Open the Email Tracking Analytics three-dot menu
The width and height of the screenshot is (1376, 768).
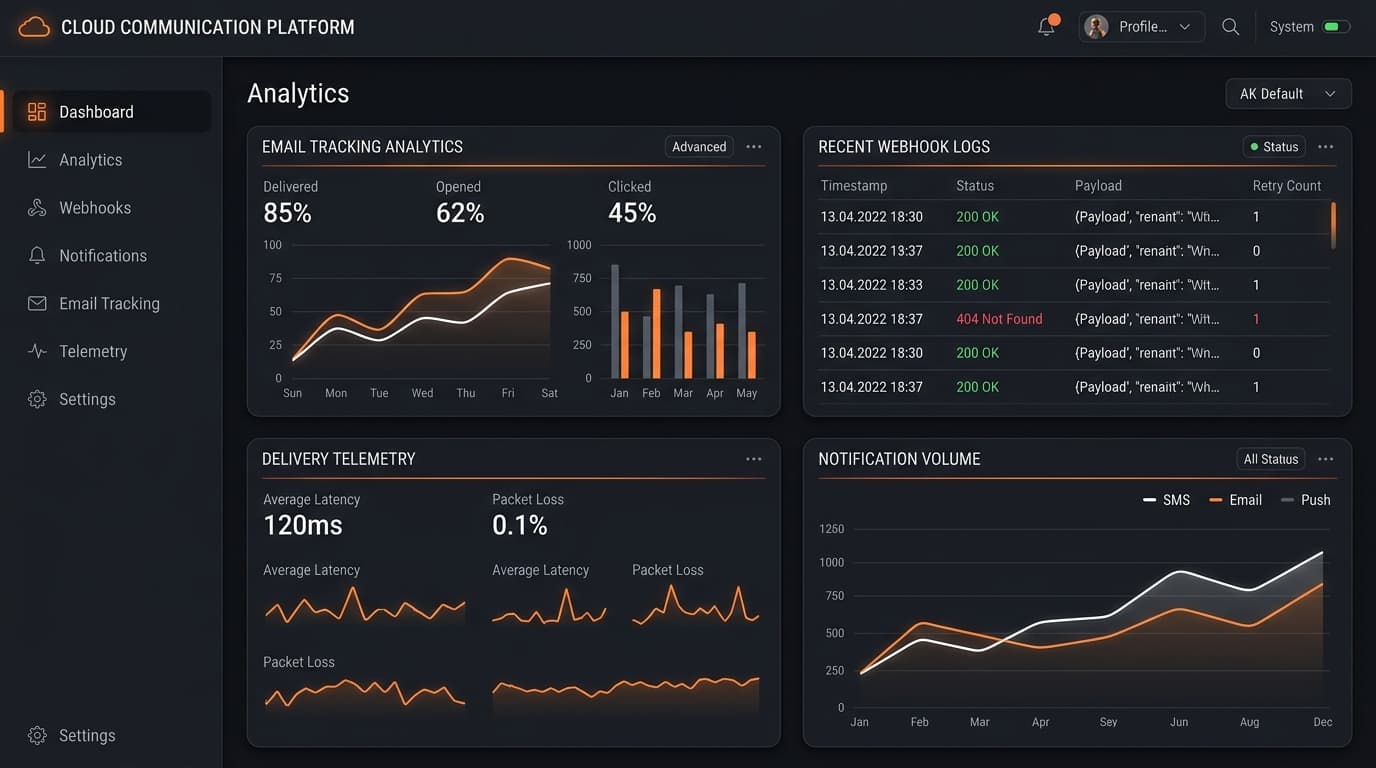(x=754, y=147)
